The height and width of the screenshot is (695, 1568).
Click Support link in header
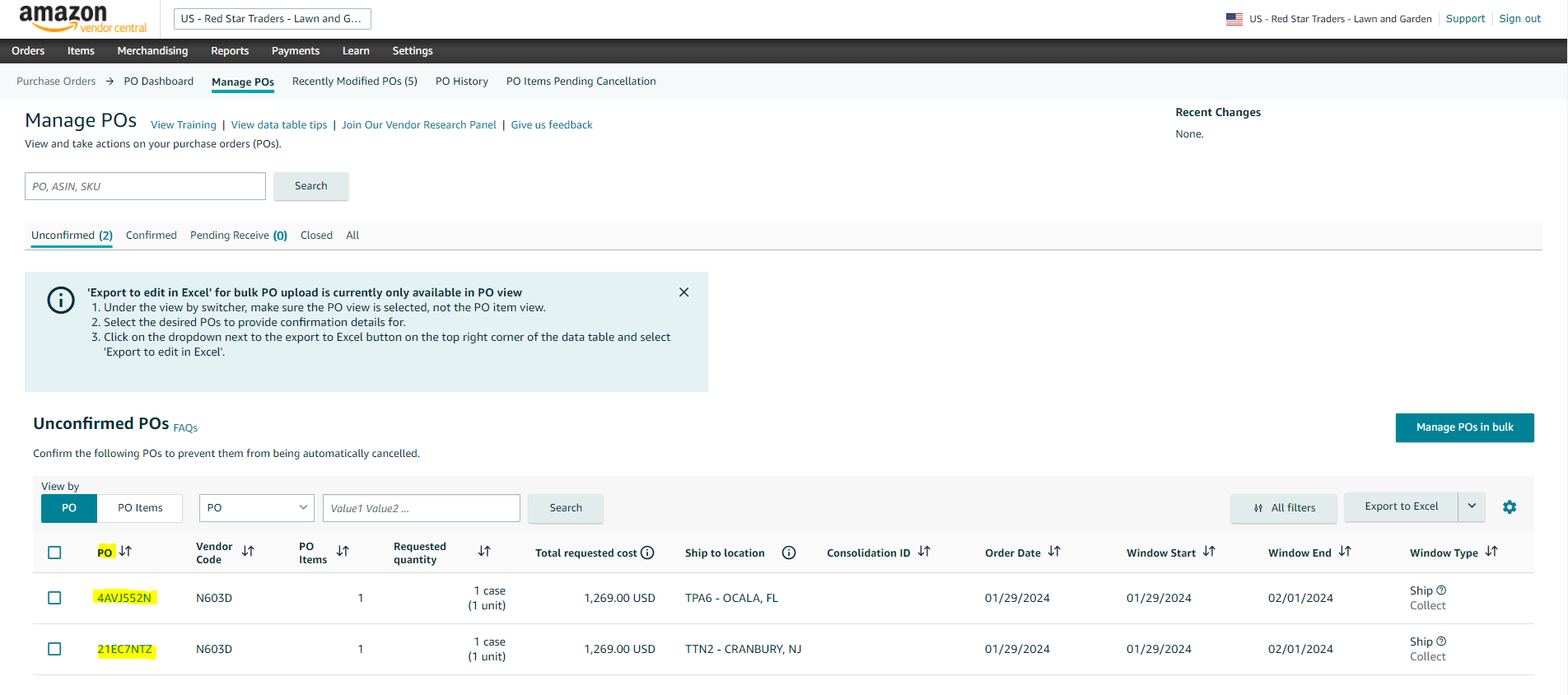[x=1466, y=19]
